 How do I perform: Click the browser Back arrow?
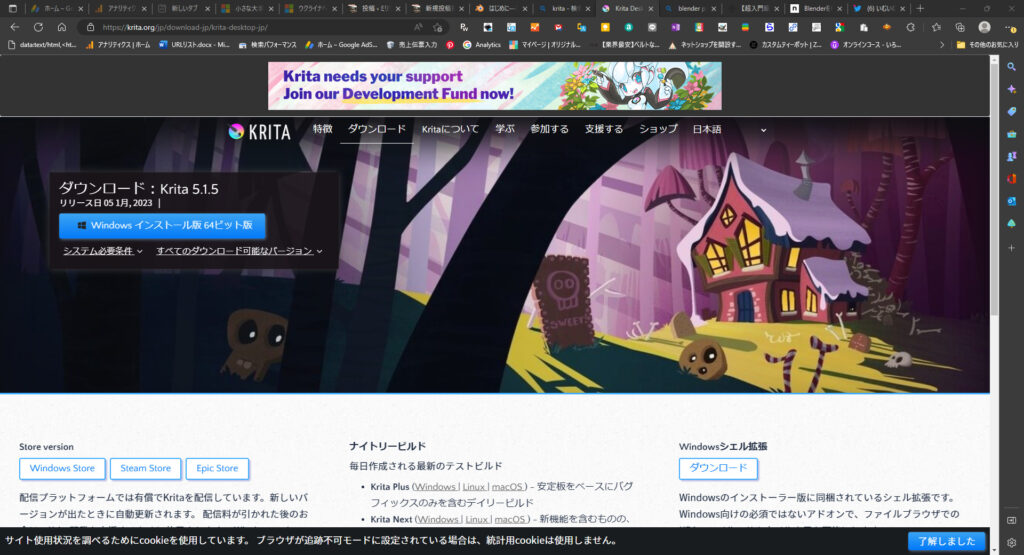15,27
